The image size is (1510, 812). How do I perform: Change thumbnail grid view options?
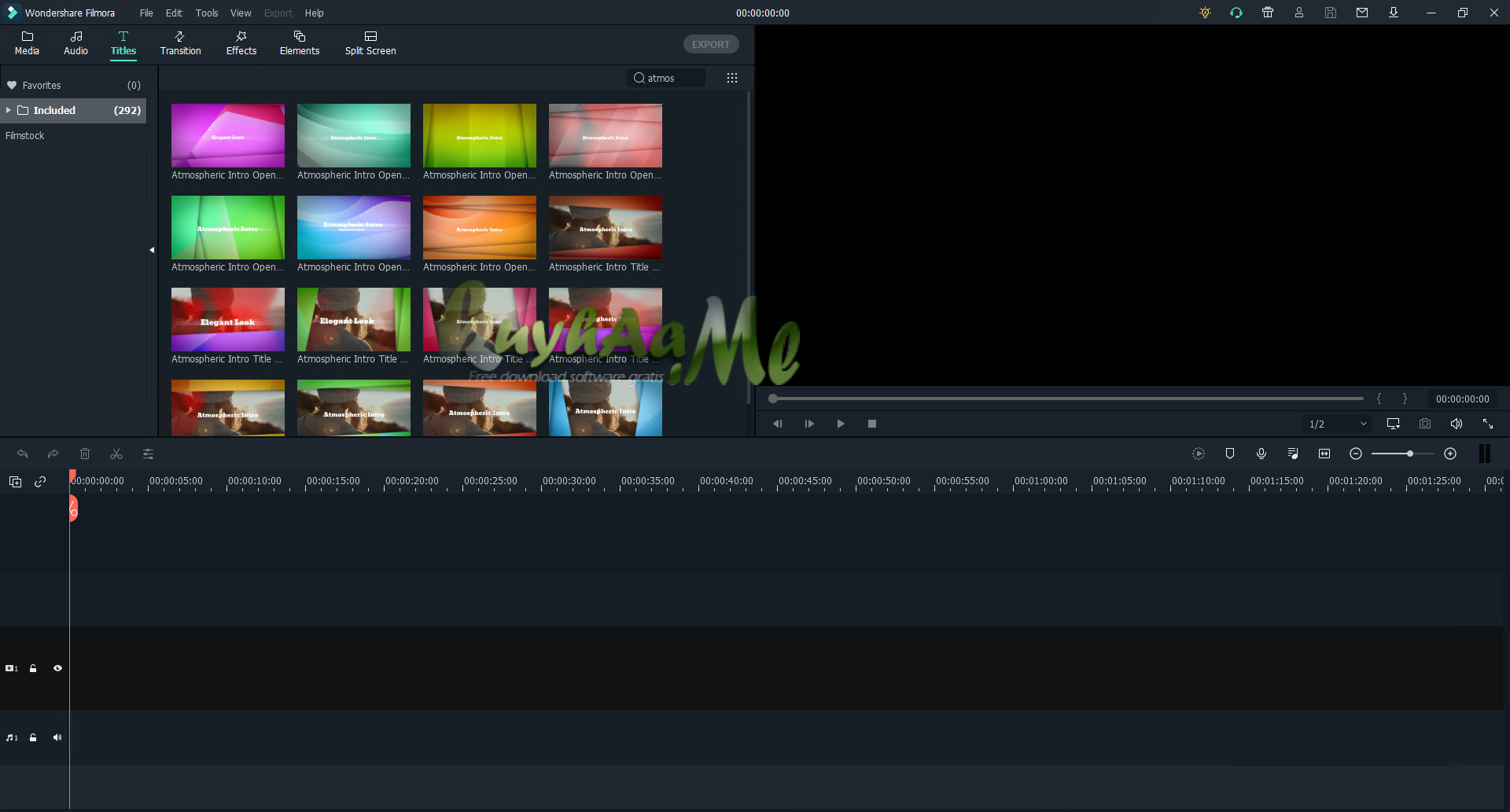coord(732,78)
